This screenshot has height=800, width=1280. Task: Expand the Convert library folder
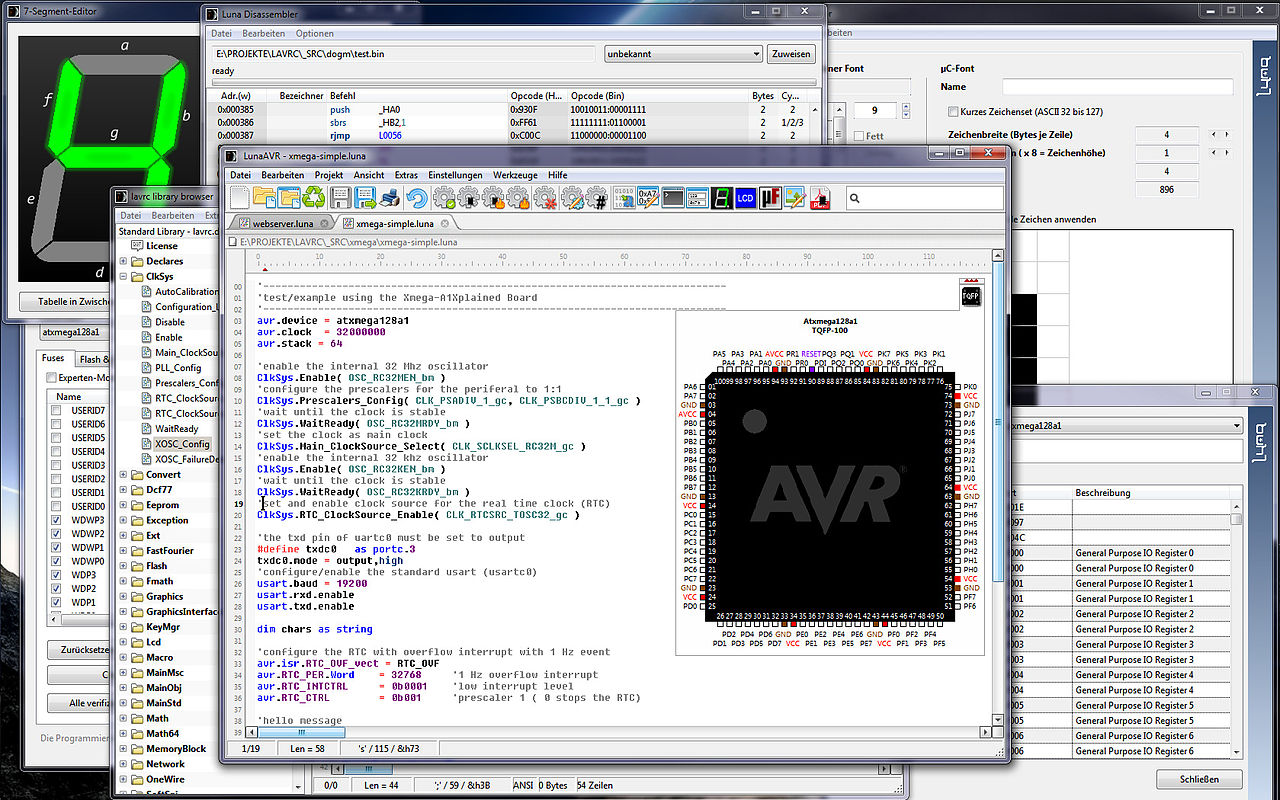point(124,475)
